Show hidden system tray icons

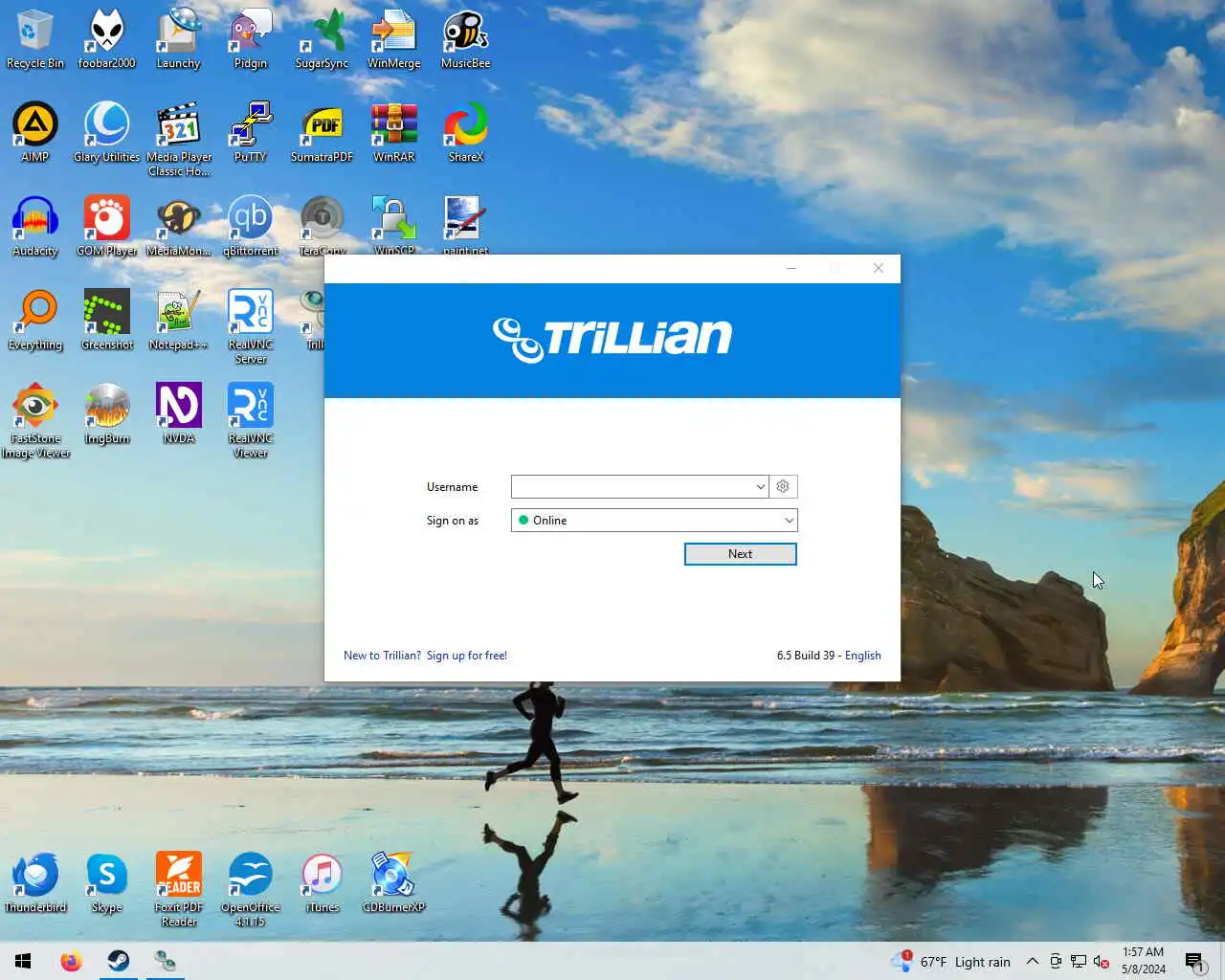(x=1032, y=962)
